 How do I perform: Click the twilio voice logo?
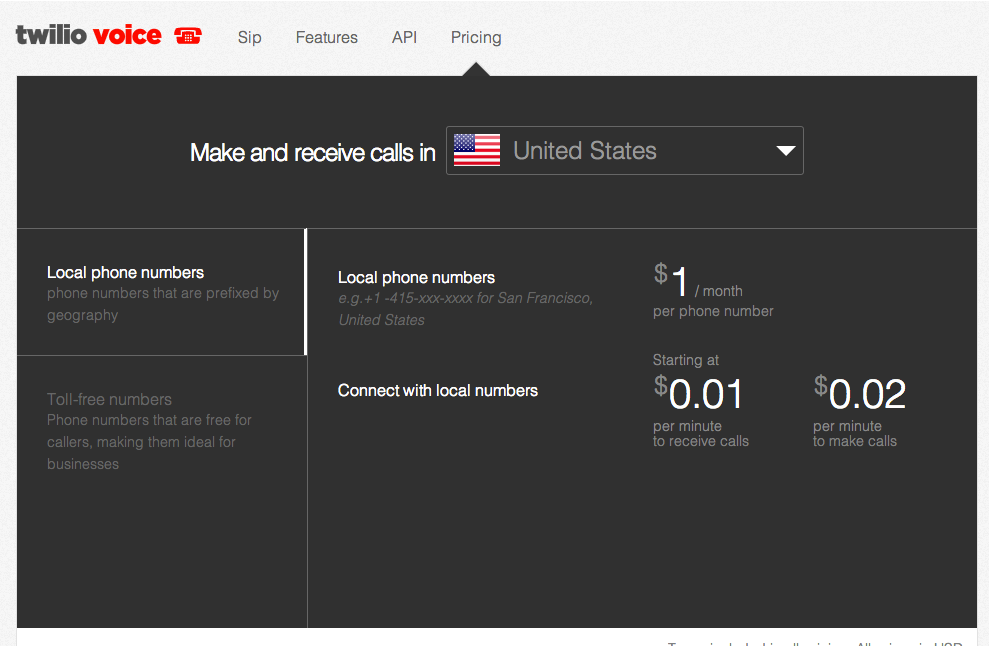(x=109, y=35)
